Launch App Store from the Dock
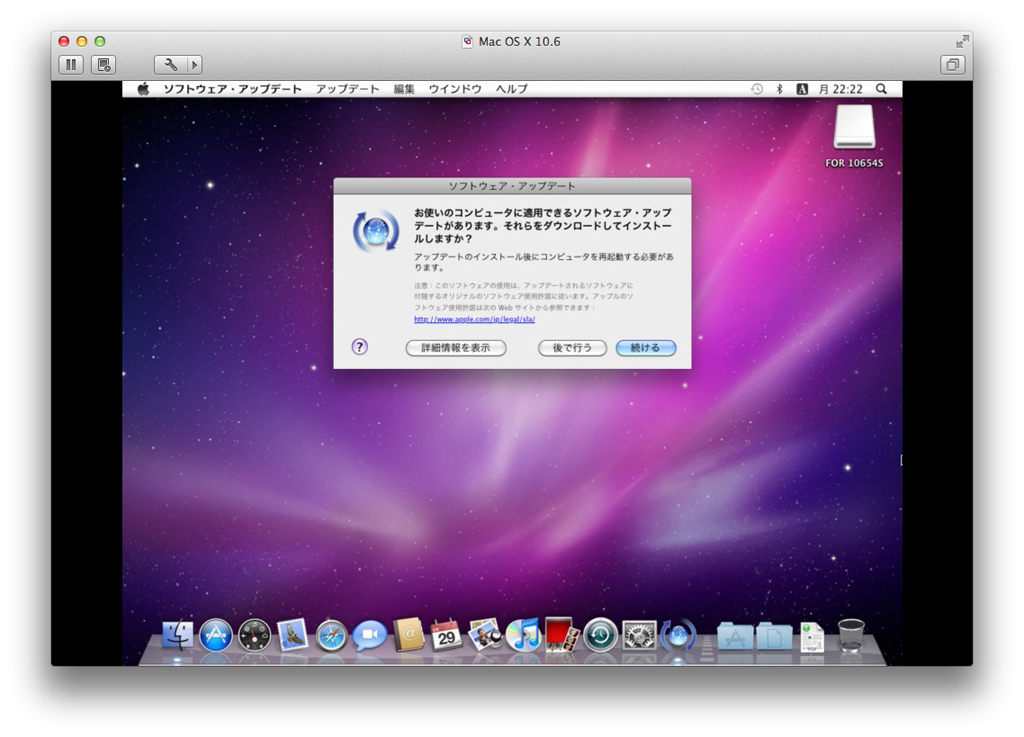The height and width of the screenshot is (737, 1024). (216, 635)
